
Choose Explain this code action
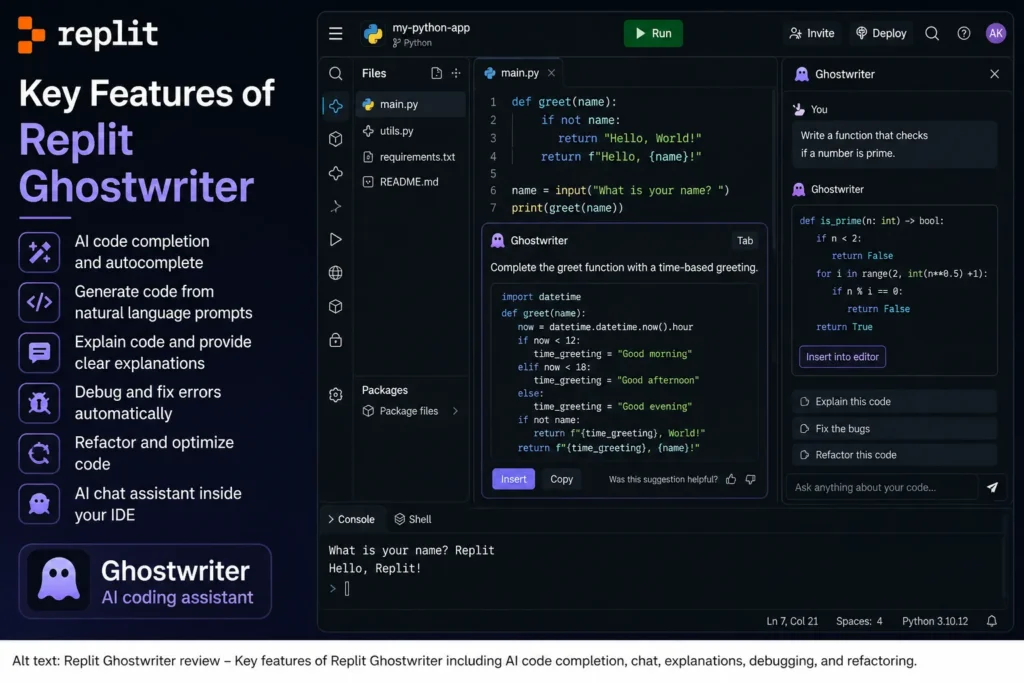894,402
